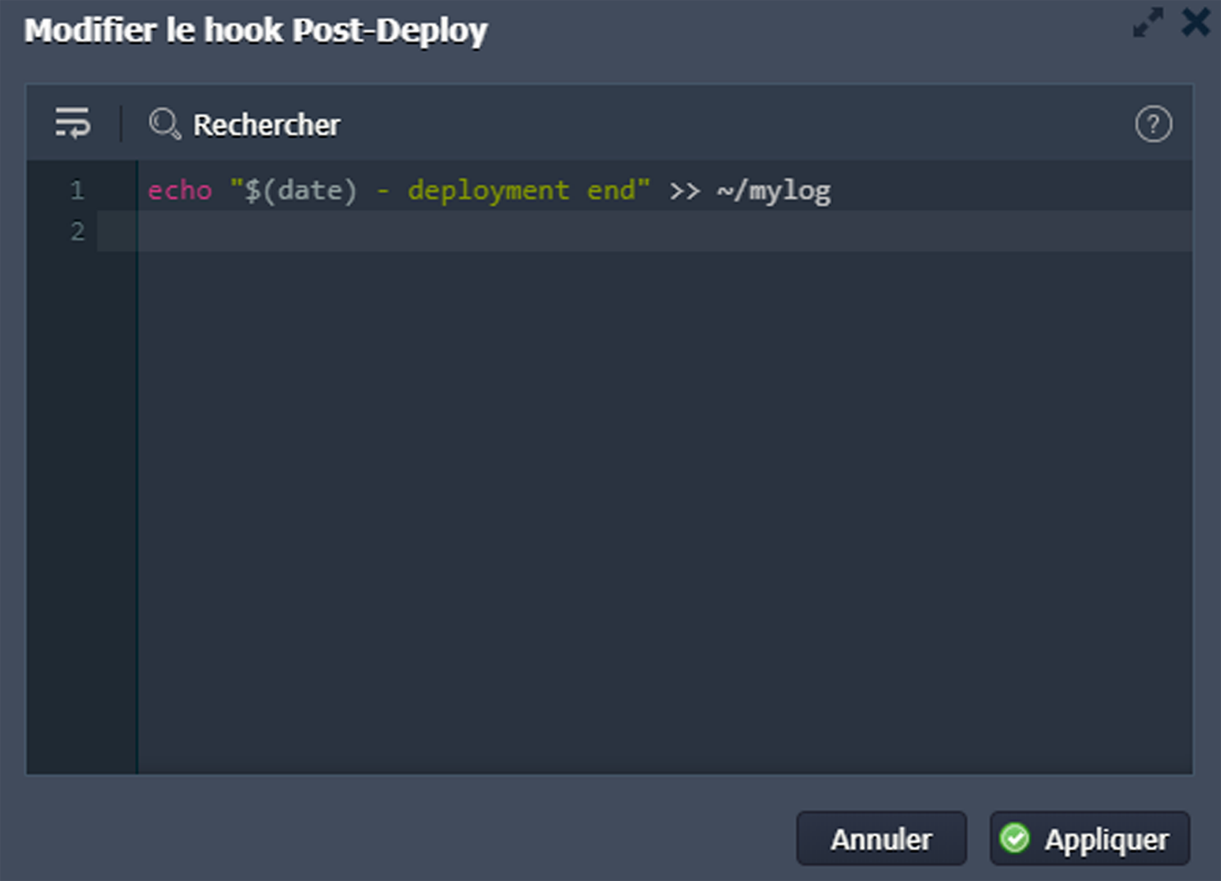
Task: Close the Post-Deploy hook dialog
Action: [1195, 23]
